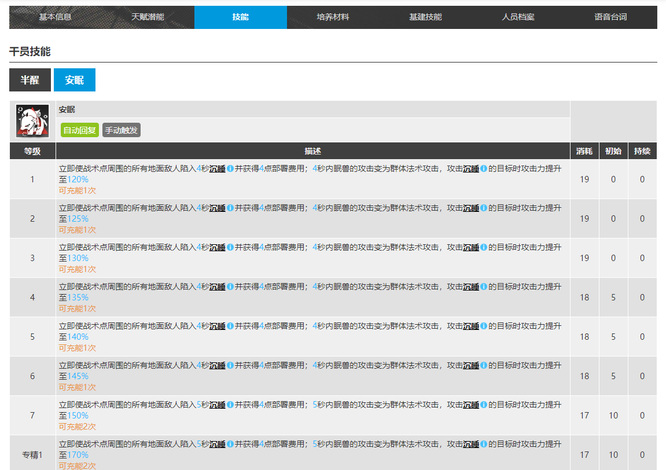Click the 安眠 skill icon image
This screenshot has width=666, height=470.
point(32,121)
